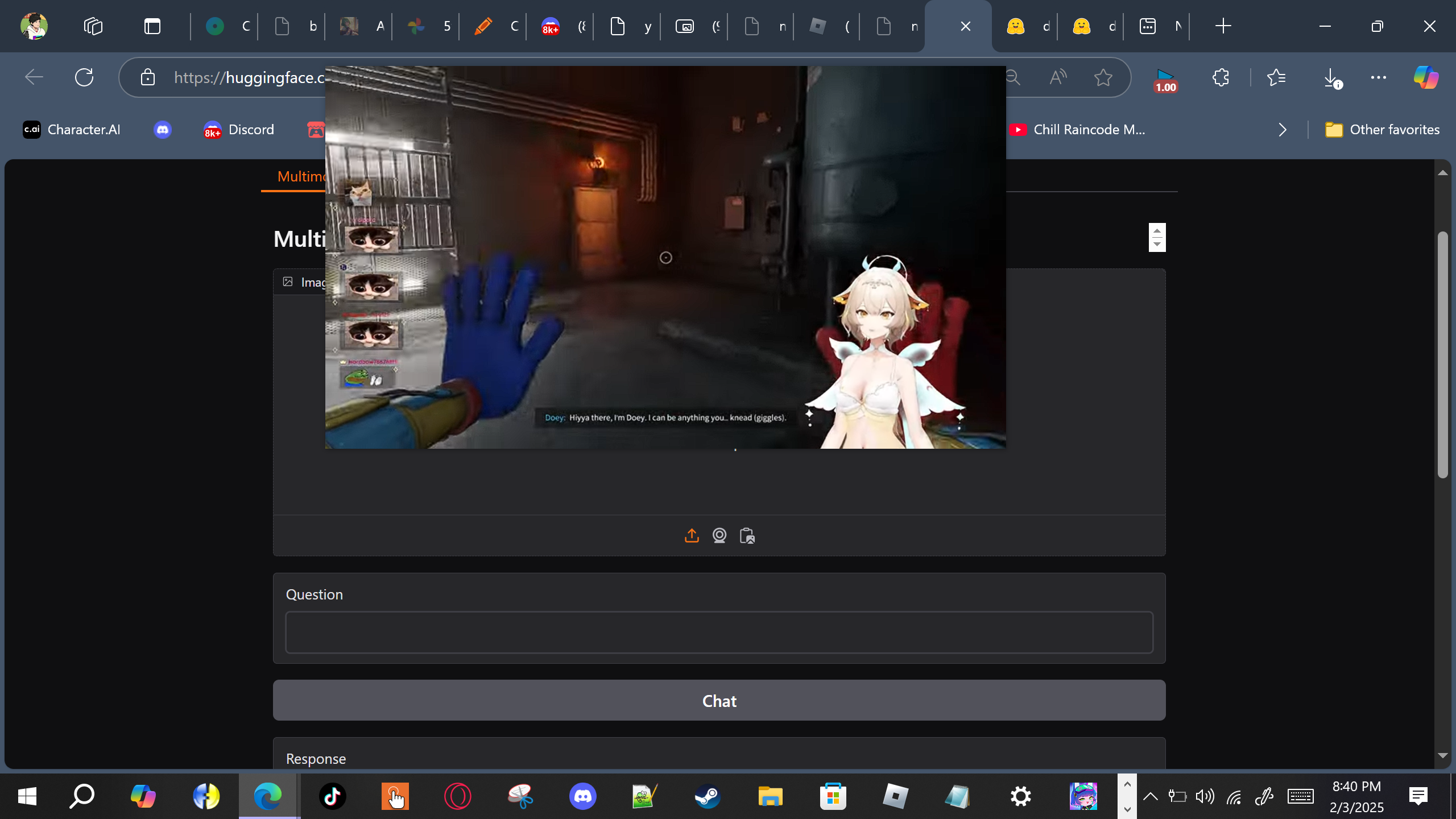Open Discord app from taskbar

pyautogui.click(x=582, y=796)
